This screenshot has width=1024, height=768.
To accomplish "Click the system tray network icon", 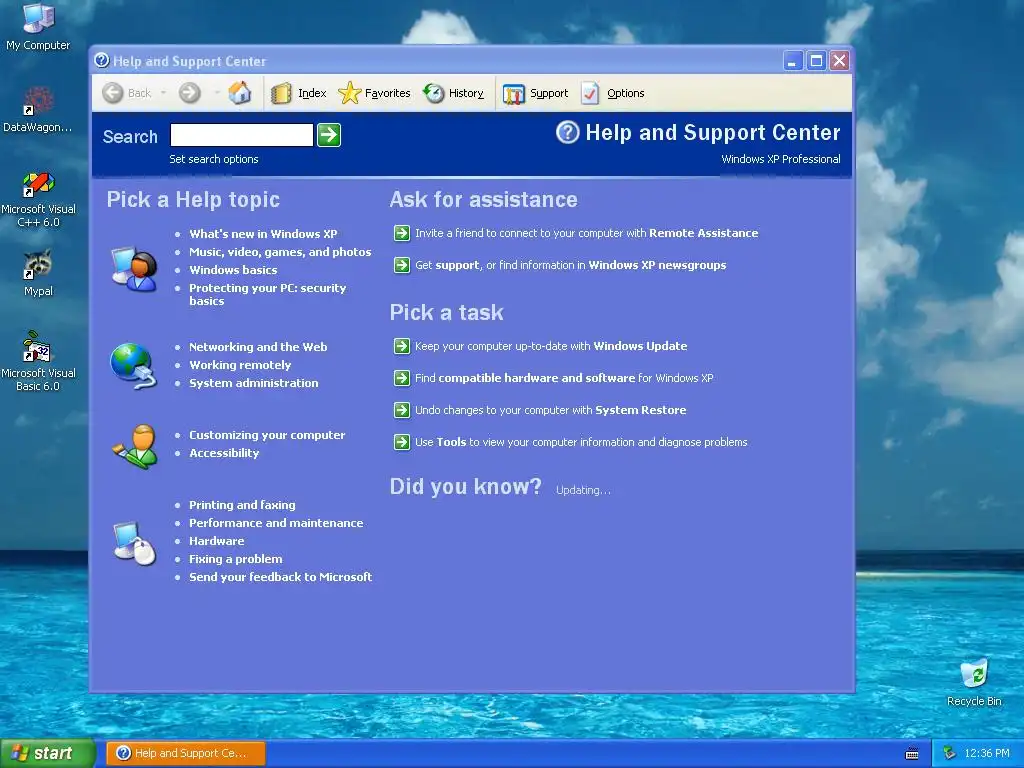I will coord(950,753).
